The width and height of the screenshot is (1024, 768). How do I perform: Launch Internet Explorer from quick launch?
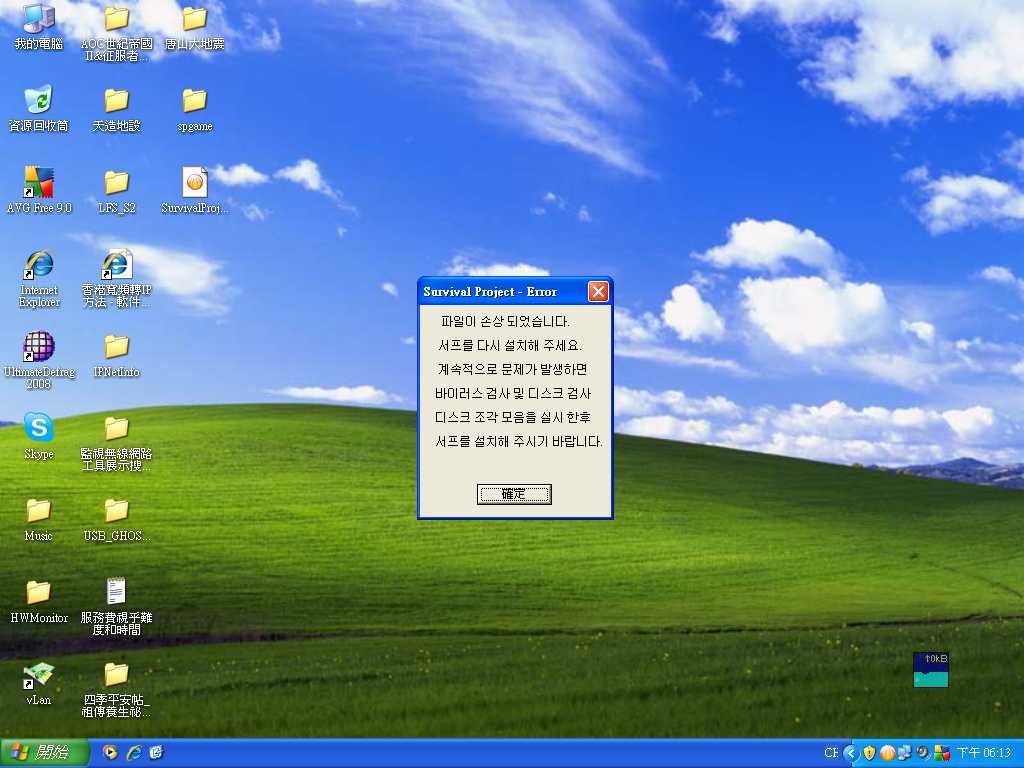pyautogui.click(x=134, y=752)
